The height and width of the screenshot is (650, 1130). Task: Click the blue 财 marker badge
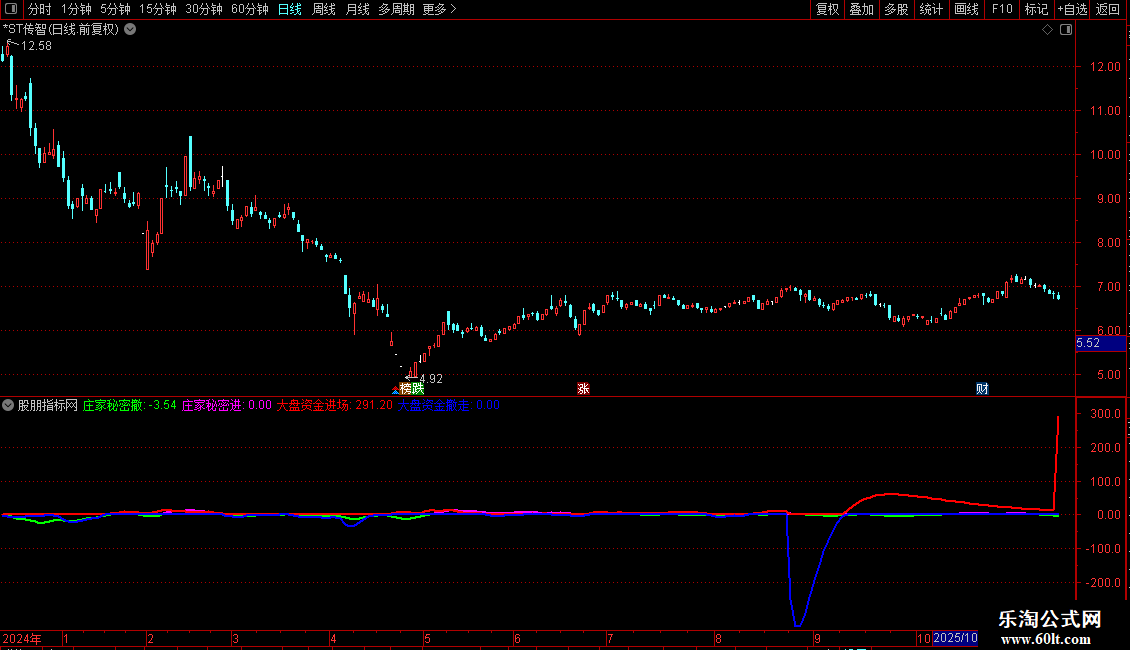click(982, 389)
